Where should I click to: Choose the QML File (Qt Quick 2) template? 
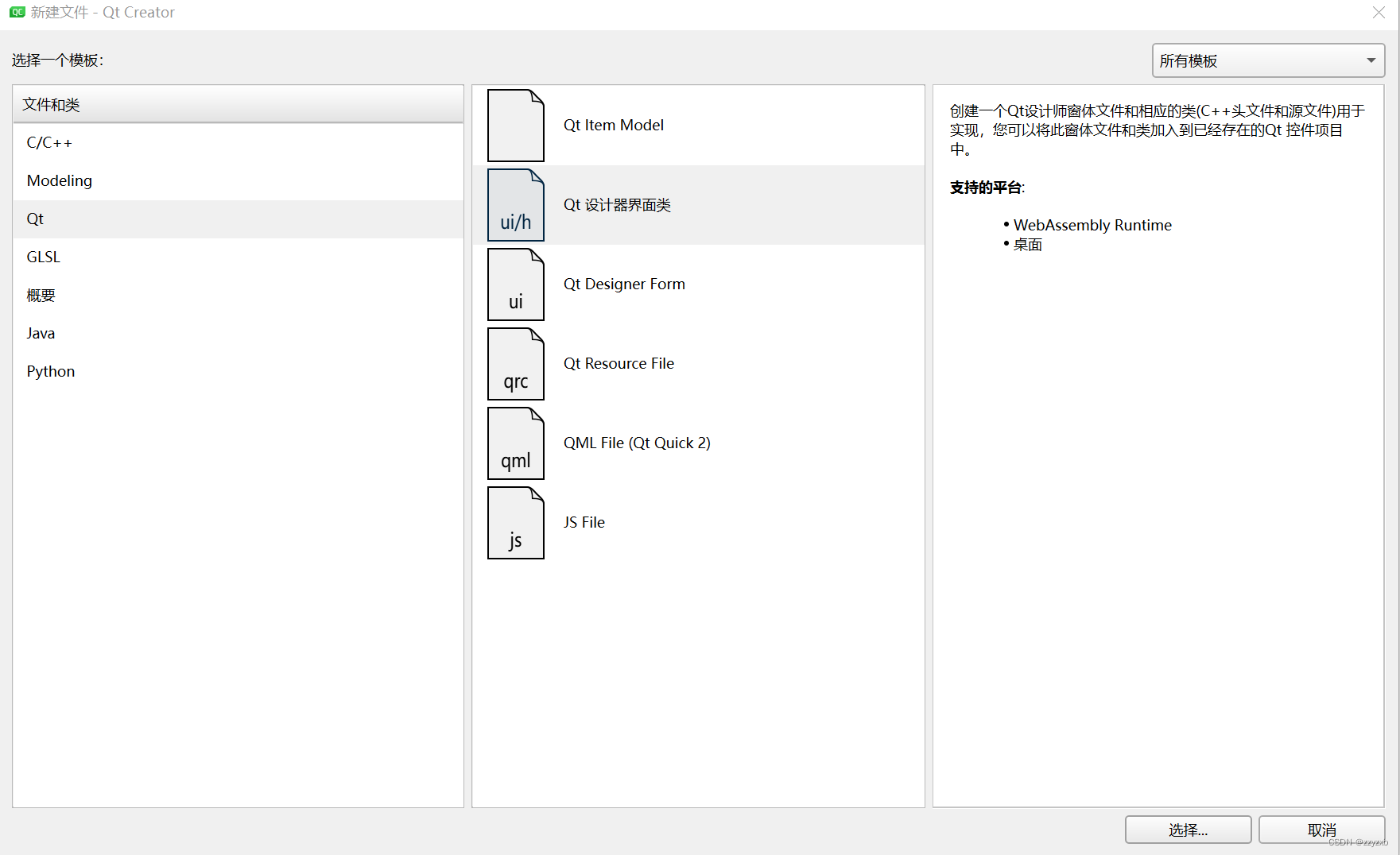coord(698,443)
